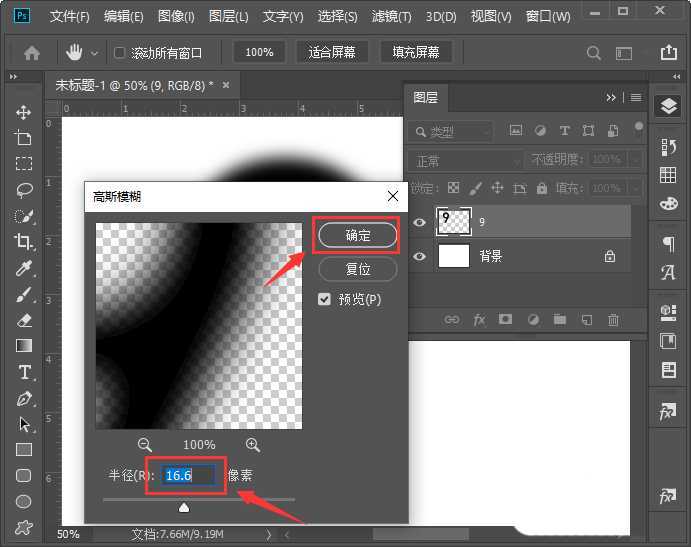Toggle the 预览(P) preview checkbox
Viewport: 691px width, 547px height.
324,299
